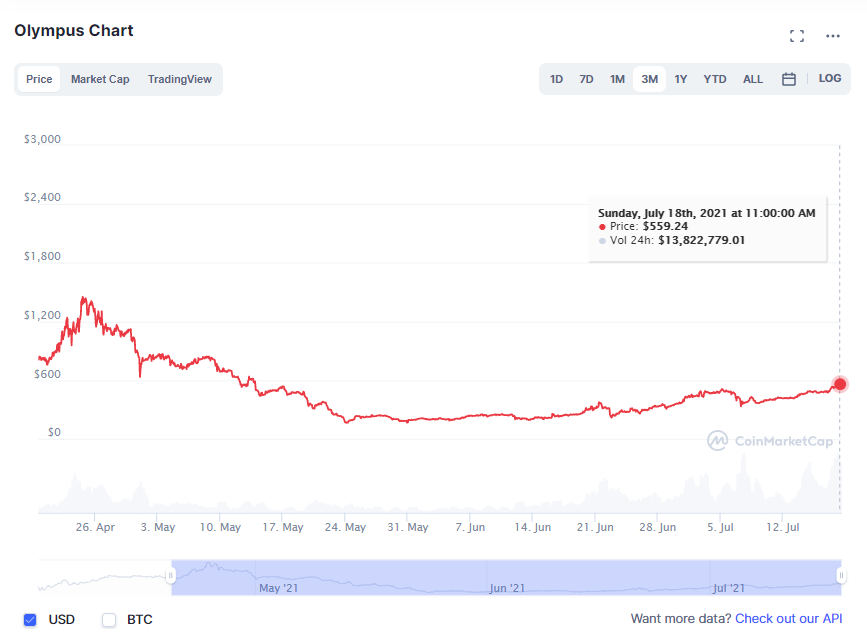Show ALL price history

(x=753, y=79)
